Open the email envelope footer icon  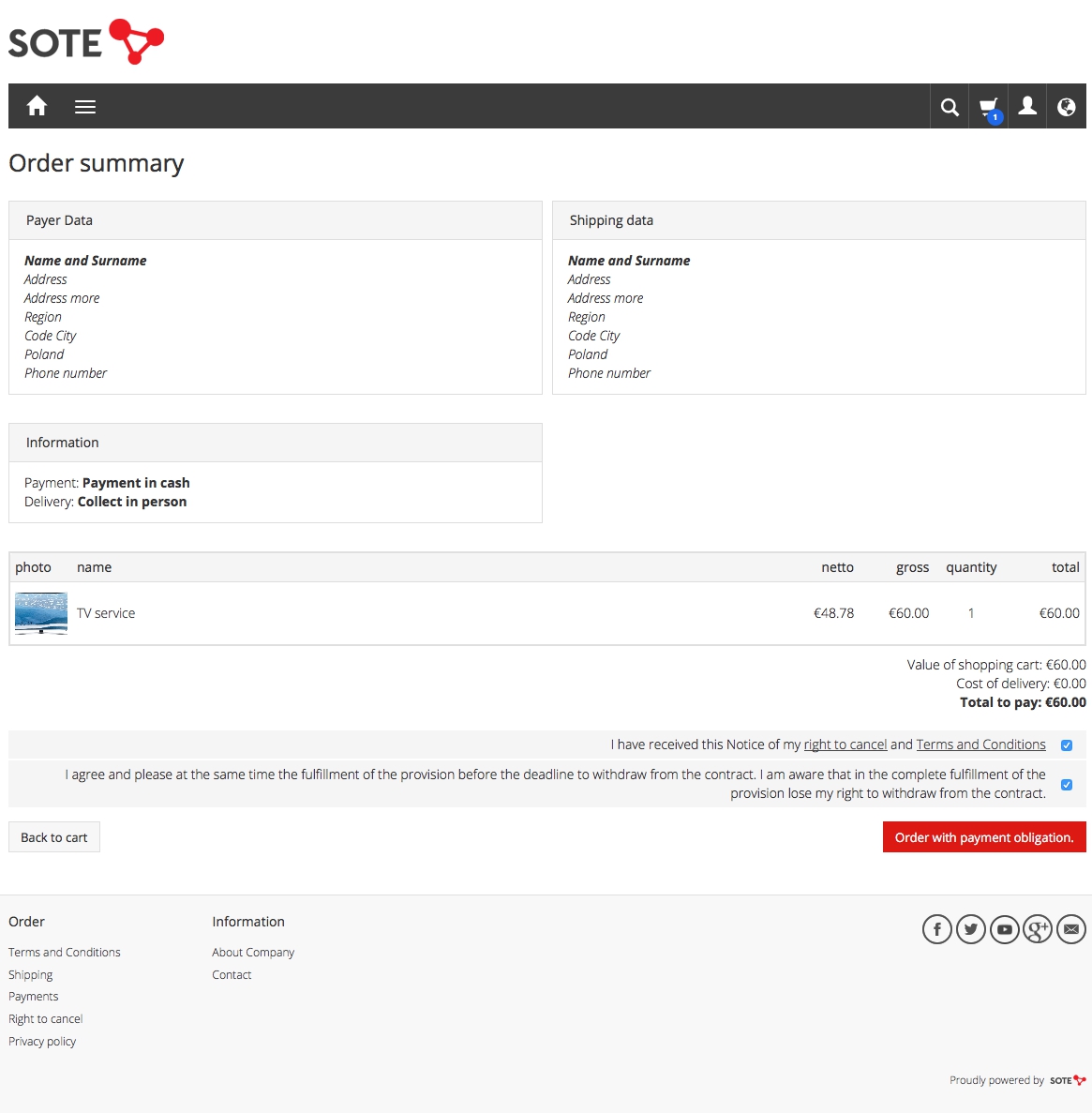click(x=1071, y=929)
